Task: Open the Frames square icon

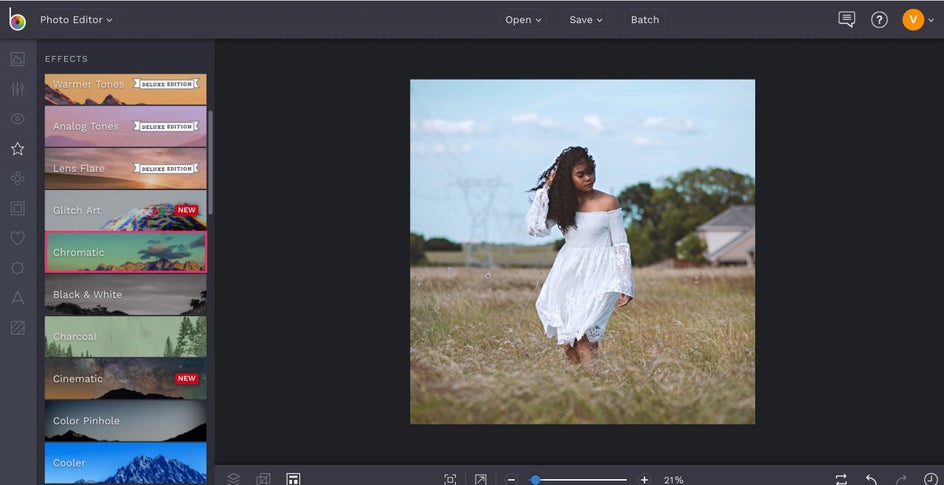Action: 17,208
